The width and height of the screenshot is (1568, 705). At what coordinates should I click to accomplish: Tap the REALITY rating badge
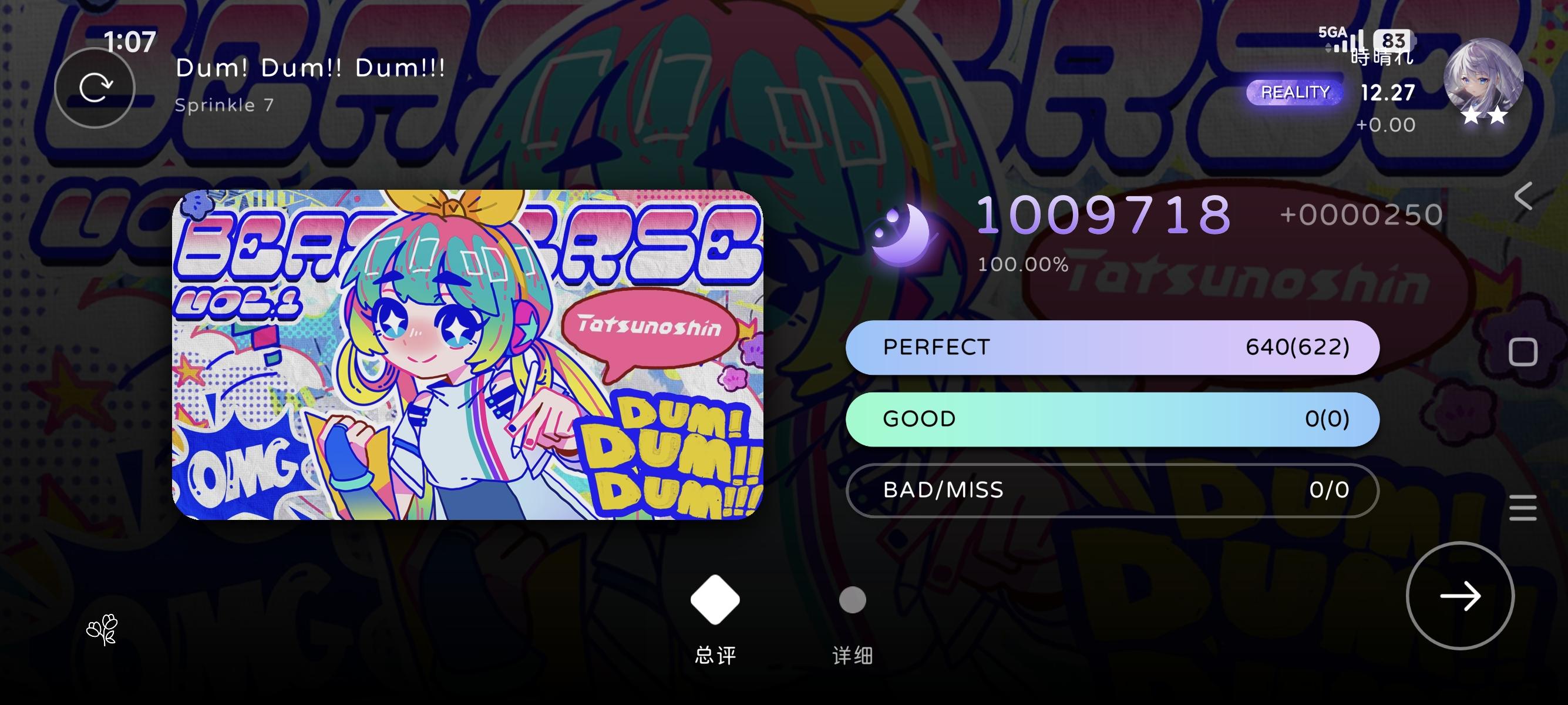(1295, 93)
